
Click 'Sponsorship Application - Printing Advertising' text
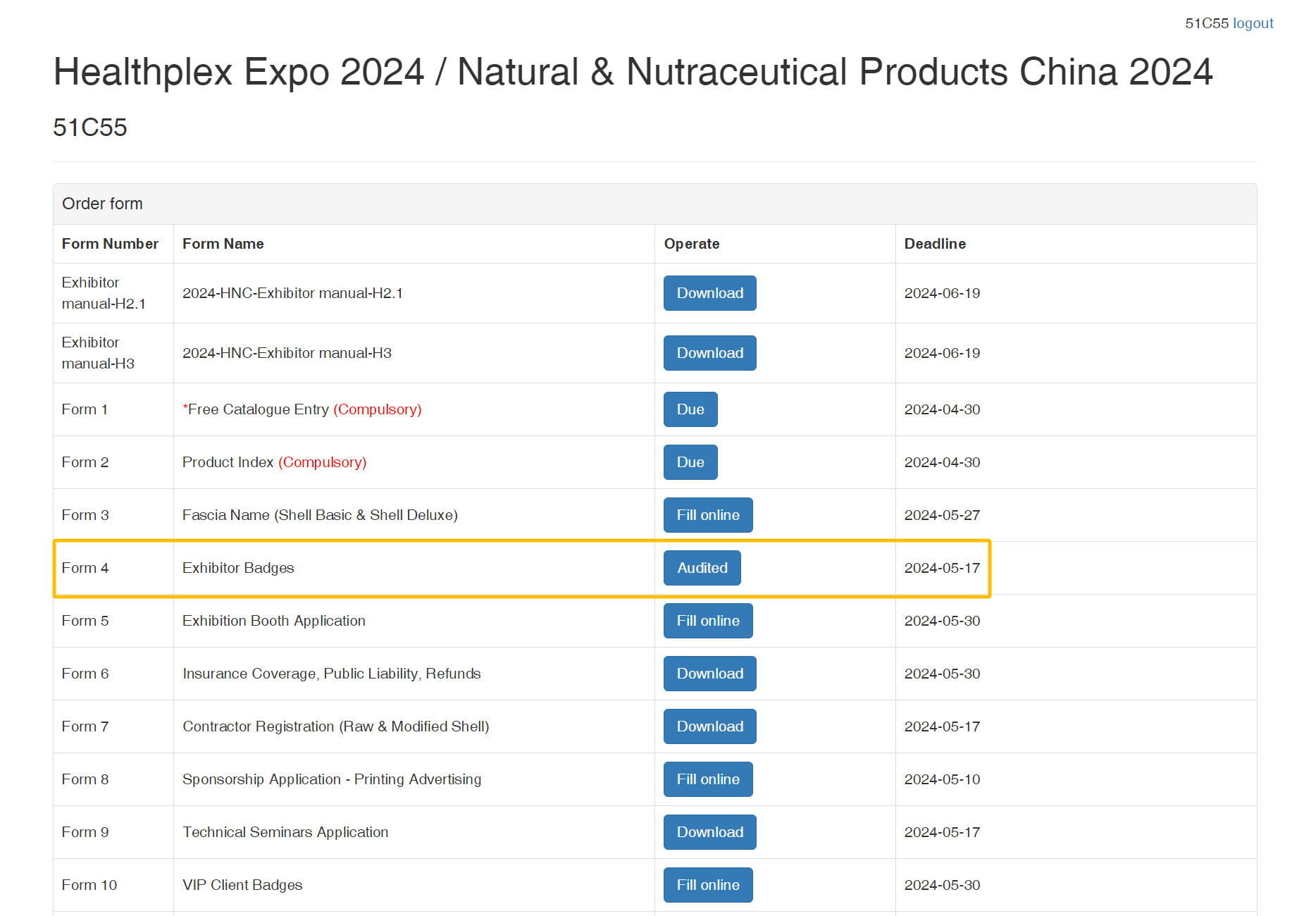click(x=332, y=779)
